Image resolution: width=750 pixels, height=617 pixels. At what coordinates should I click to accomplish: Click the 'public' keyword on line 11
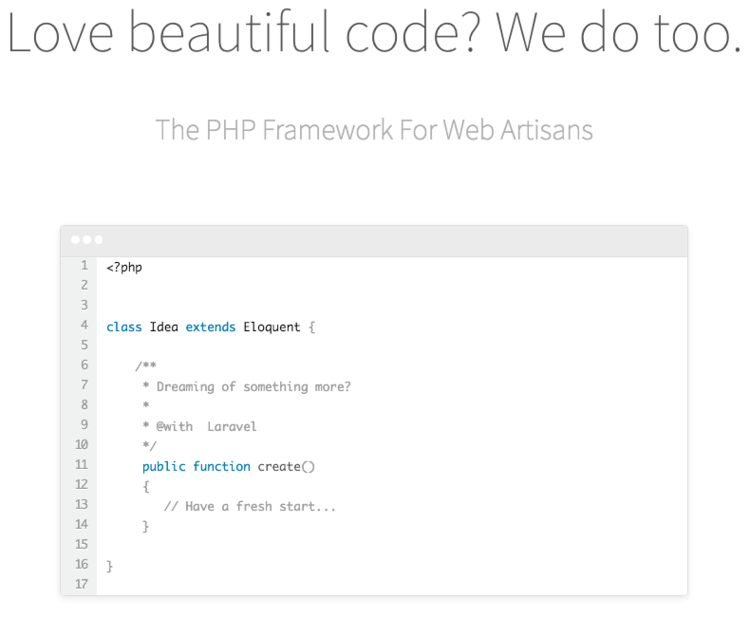point(164,467)
